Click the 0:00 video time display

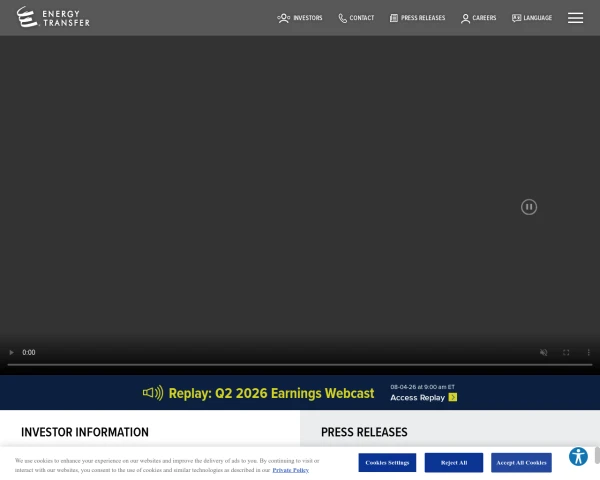29,352
